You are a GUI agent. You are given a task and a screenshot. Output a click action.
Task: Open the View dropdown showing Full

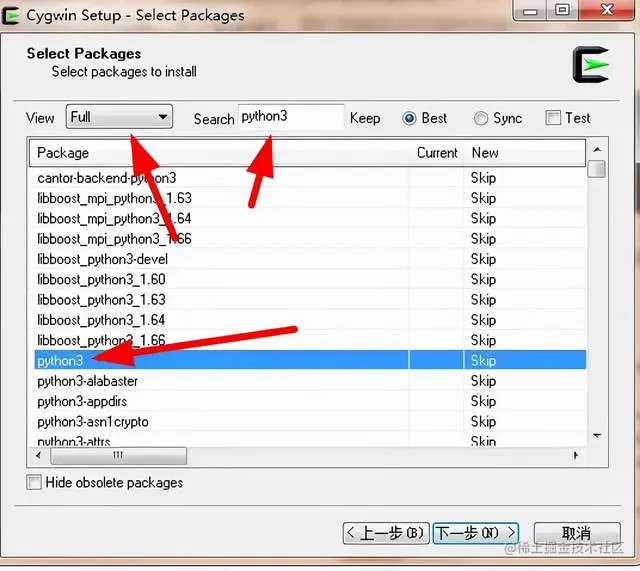pos(119,117)
